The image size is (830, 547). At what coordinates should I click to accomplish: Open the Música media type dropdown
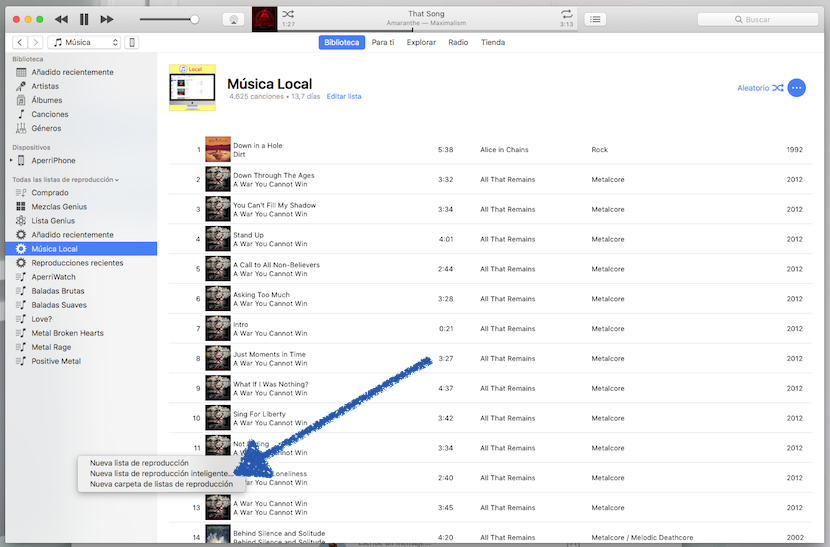pos(84,42)
